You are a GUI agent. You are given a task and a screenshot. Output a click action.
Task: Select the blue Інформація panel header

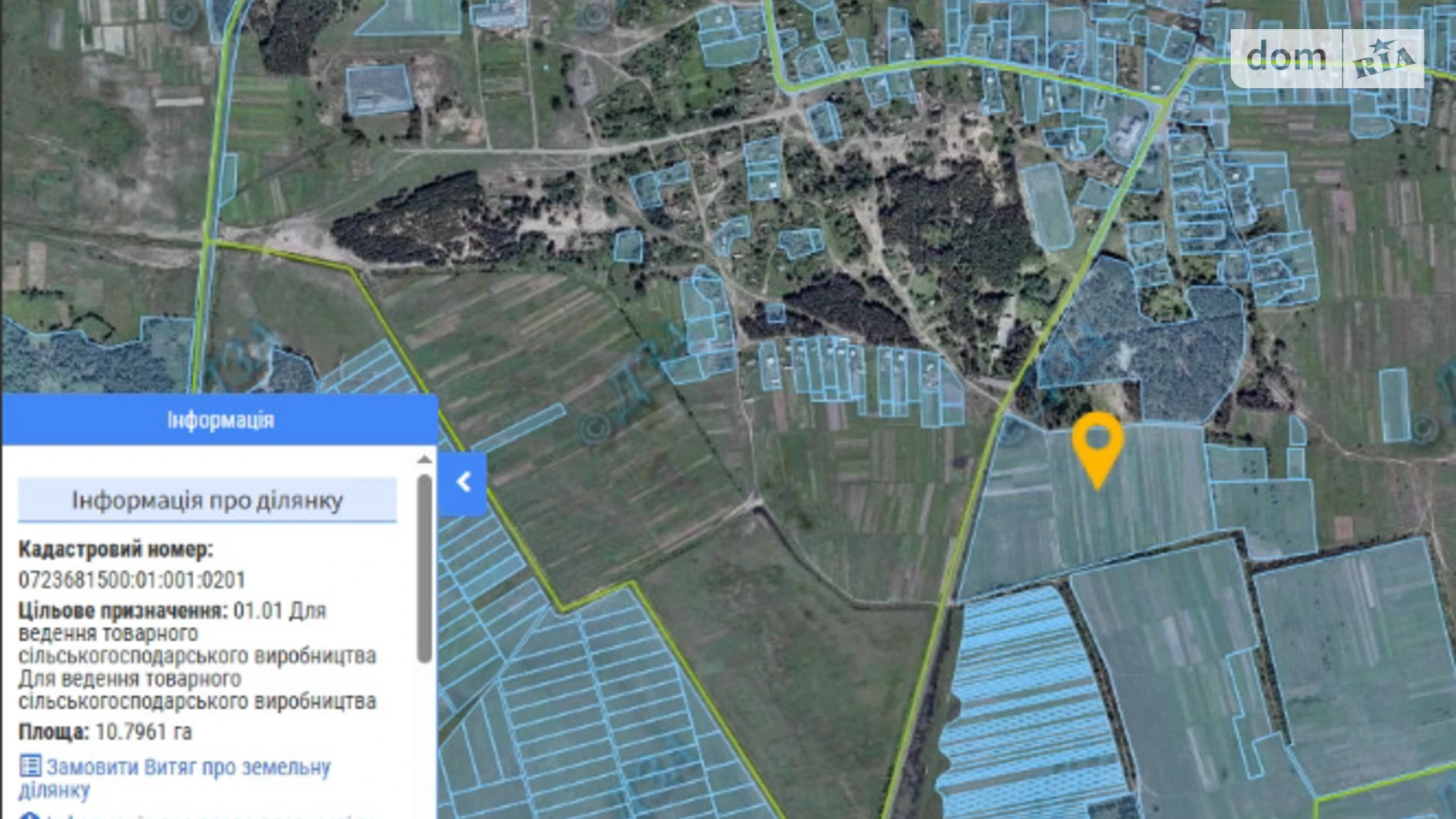[220, 420]
